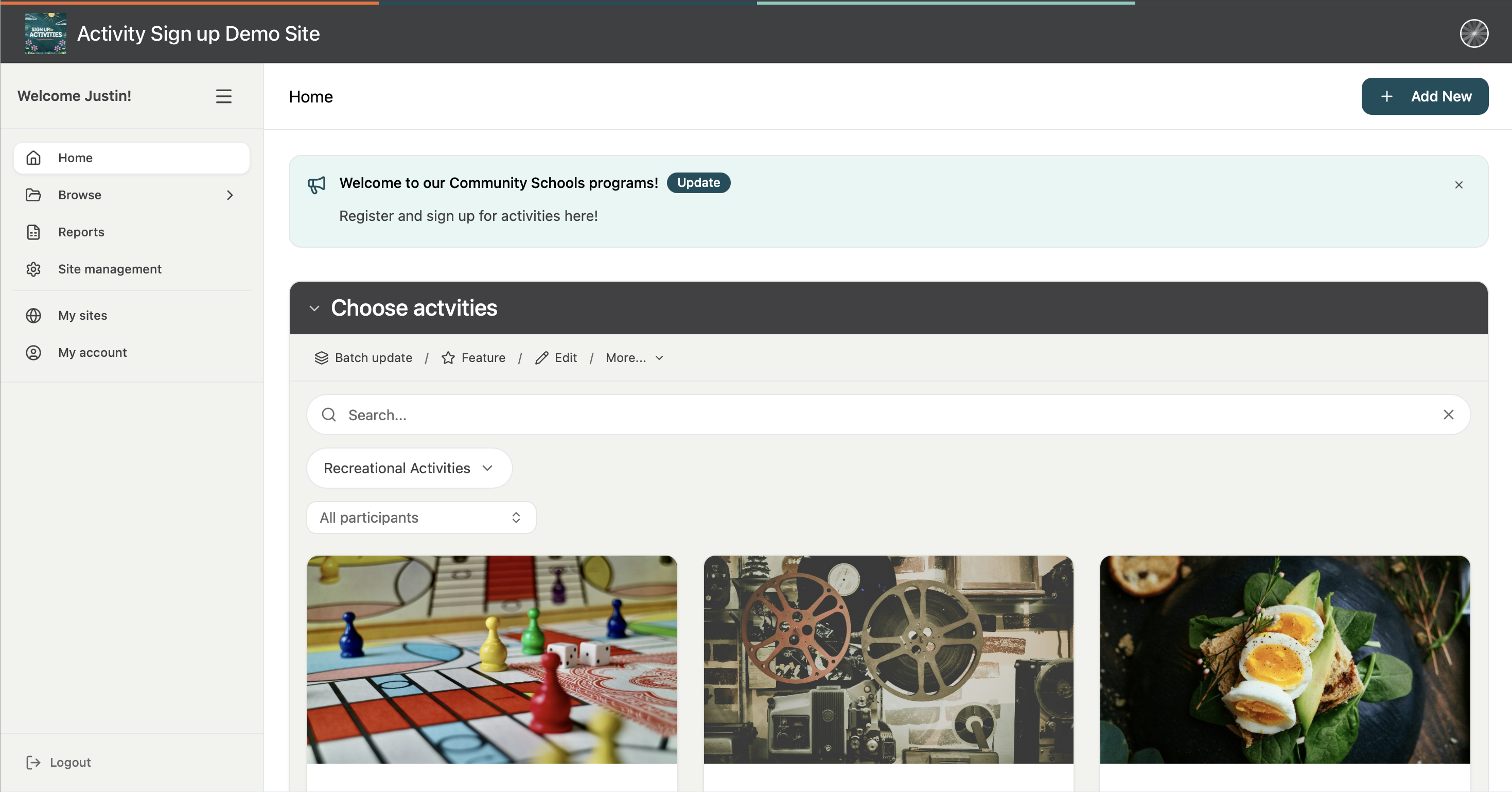This screenshot has height=792, width=1512.
Task: Go to Home in the sidebar
Action: 131,158
